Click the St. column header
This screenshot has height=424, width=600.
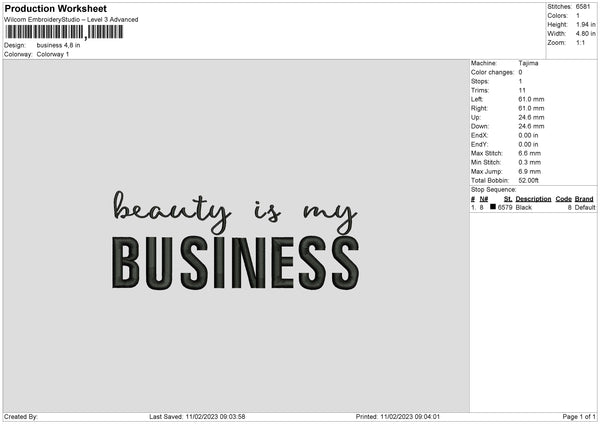coord(508,199)
